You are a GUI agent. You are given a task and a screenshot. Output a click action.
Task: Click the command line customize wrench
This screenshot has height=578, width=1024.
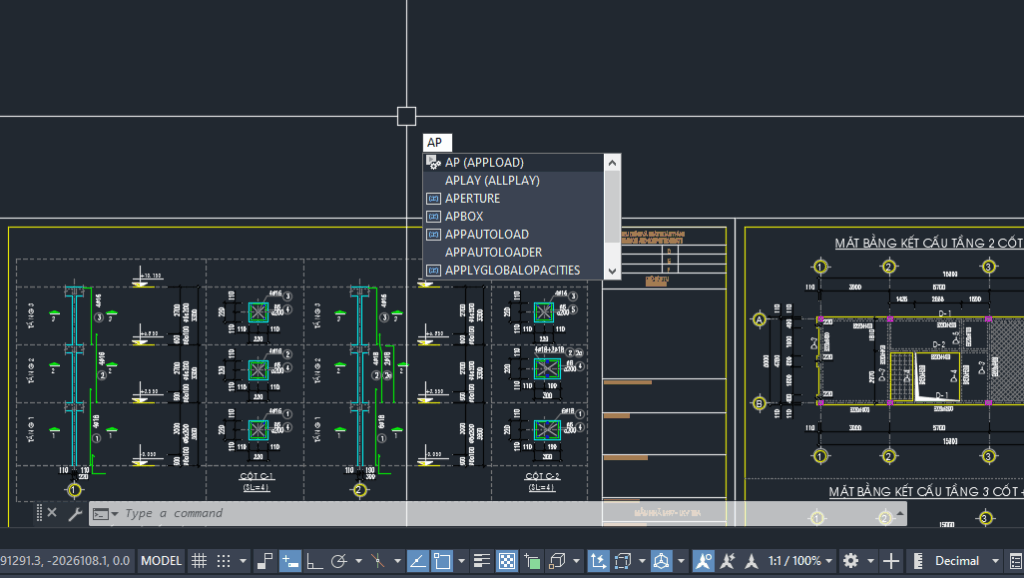pyautogui.click(x=73, y=513)
